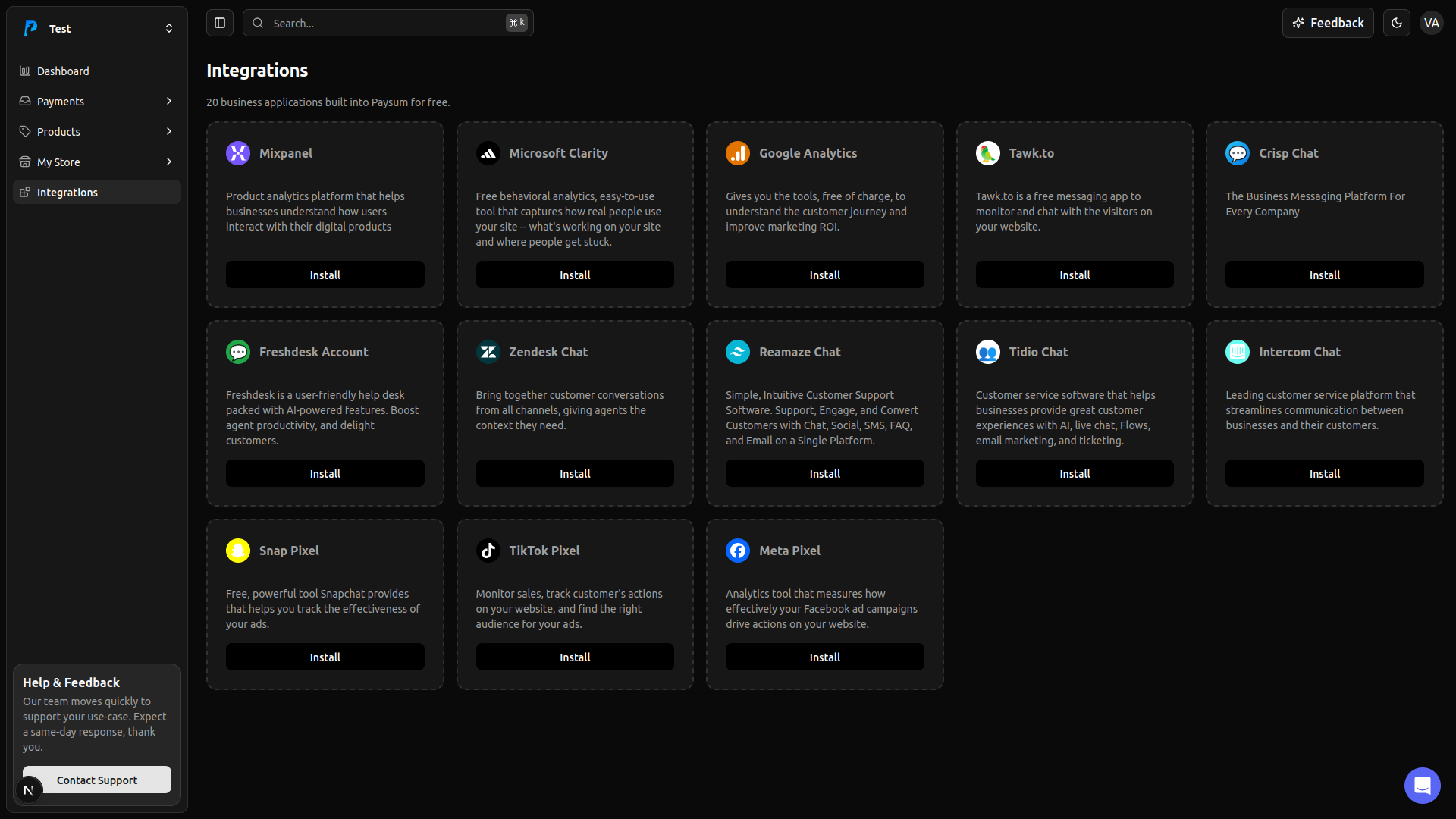The width and height of the screenshot is (1456, 819).
Task: Expand the Products submenu chevron
Action: (168, 131)
